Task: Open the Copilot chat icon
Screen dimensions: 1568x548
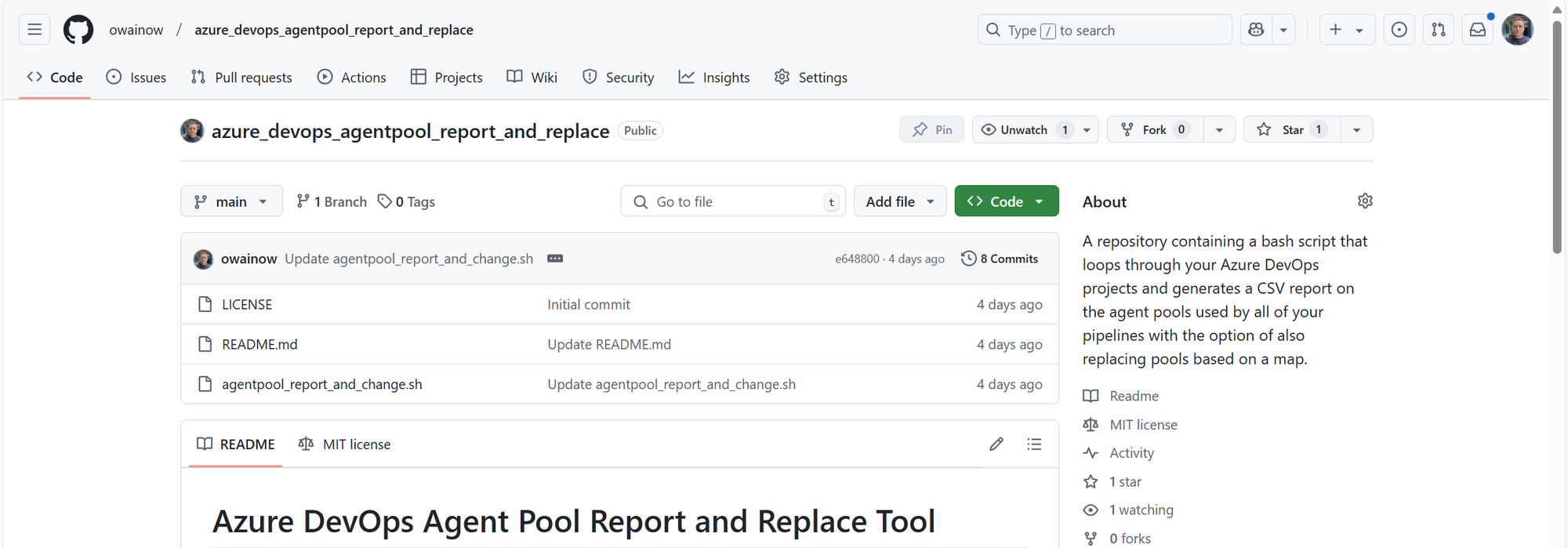Action: point(1256,30)
